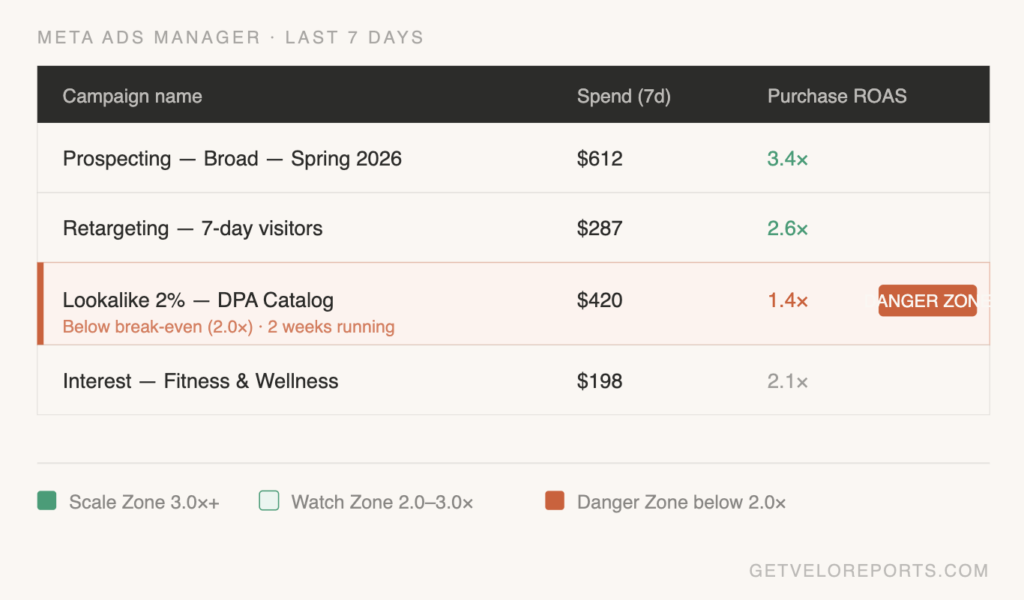Viewport: 1024px width, 600px height.
Task: Click the $287 spend value
Action: [599, 228]
